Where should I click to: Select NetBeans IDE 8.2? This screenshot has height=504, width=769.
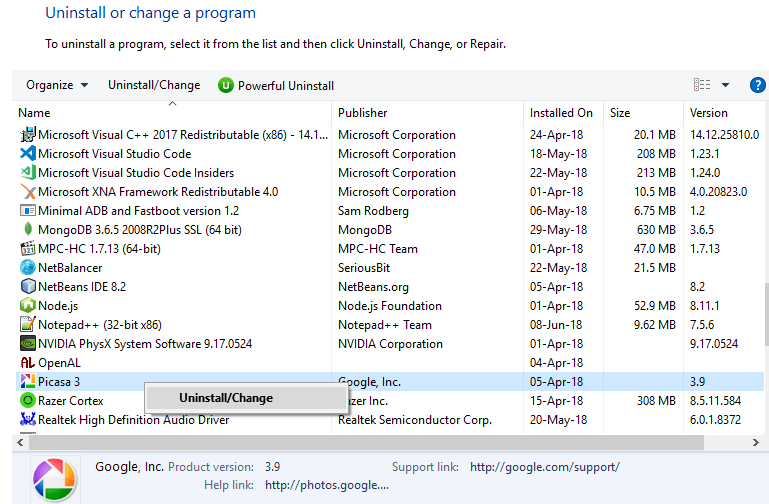[x=82, y=286]
